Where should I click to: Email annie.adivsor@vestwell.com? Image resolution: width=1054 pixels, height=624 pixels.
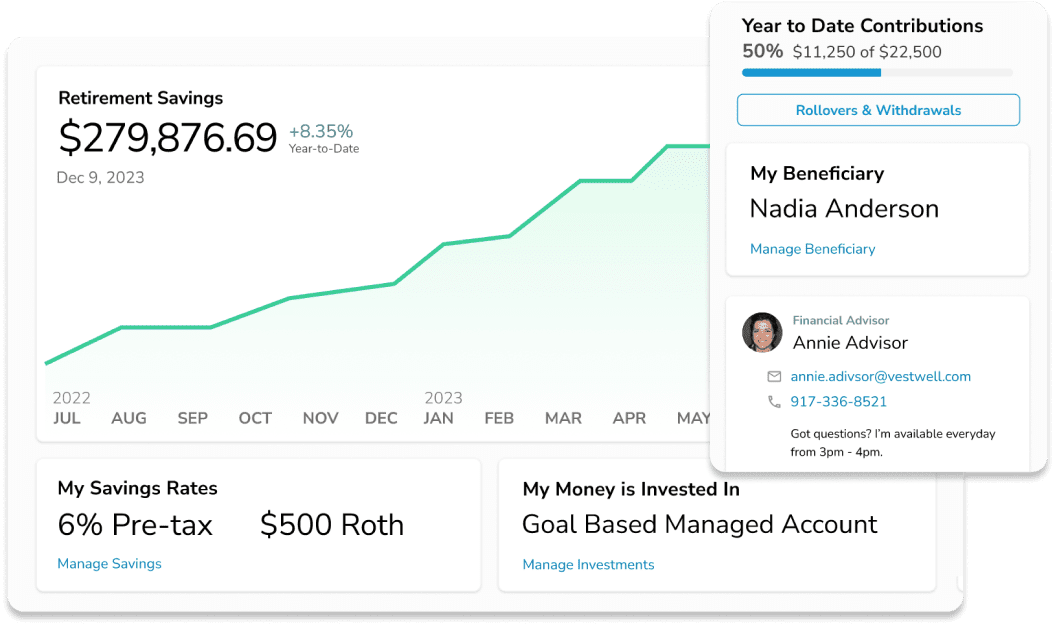(880, 377)
